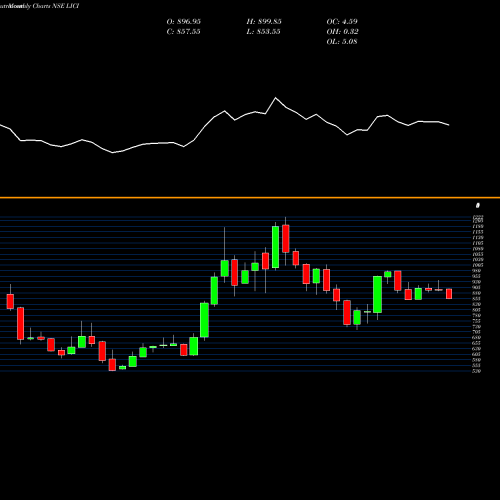This screenshot has width=500, height=500.
Task: Click the 1055 price axis label
Action: coord(477,254)
